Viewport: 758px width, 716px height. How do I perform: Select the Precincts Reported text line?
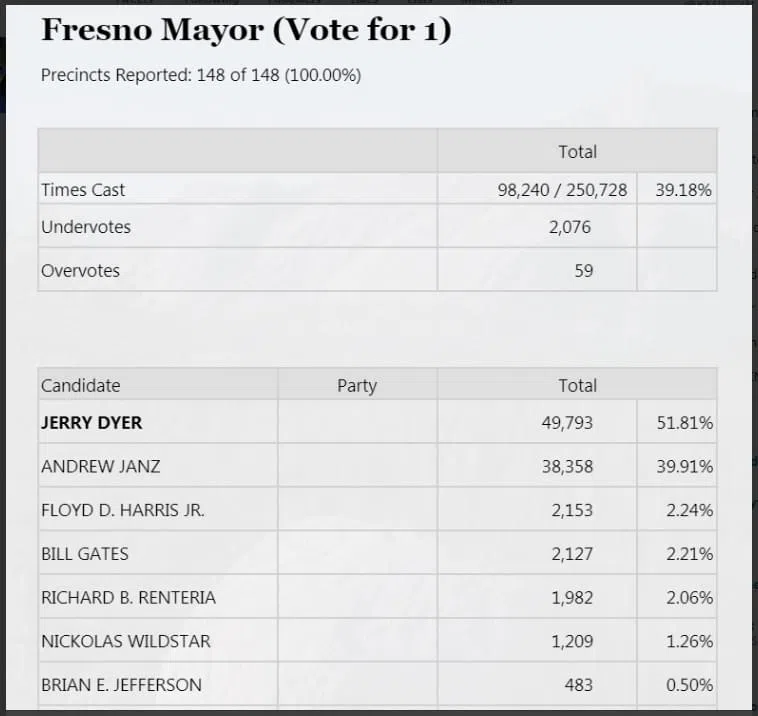[x=201, y=75]
